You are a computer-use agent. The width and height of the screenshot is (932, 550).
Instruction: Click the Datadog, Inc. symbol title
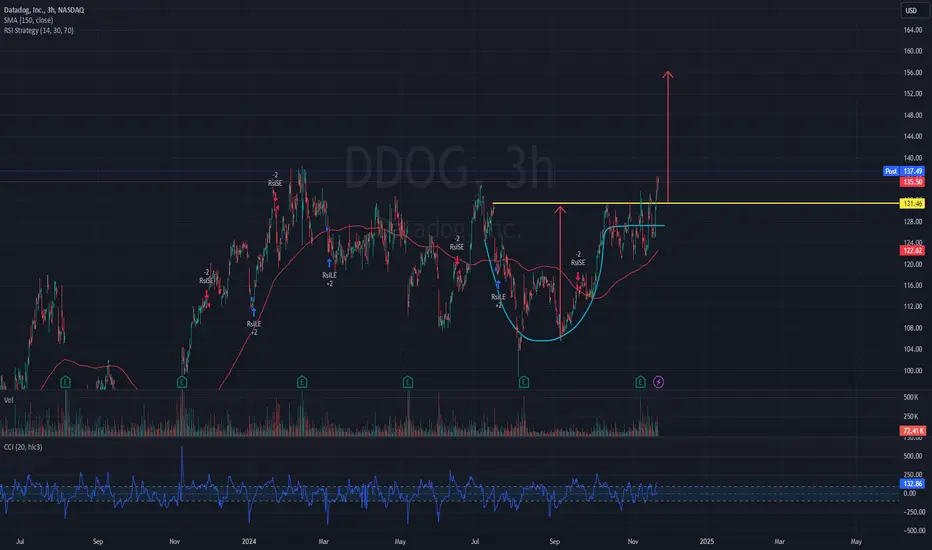coord(44,10)
